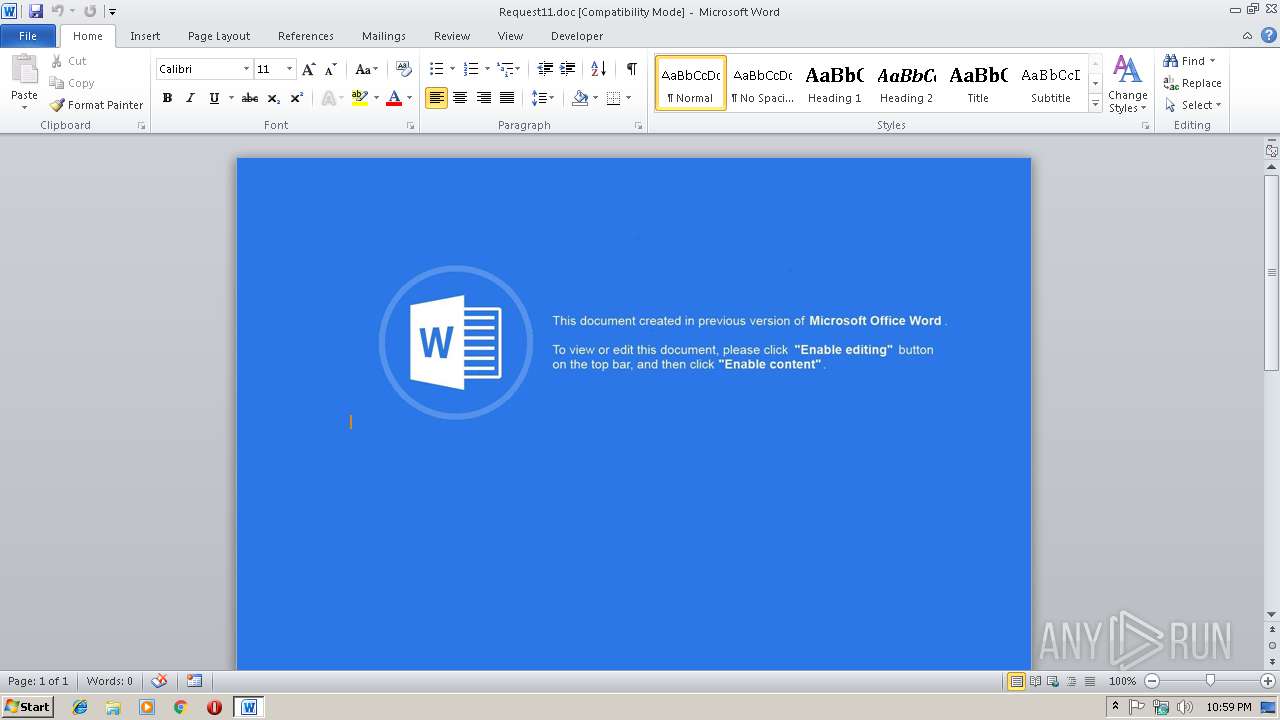Zoom out with the minus button
Screen dimensions: 1280x720
pos(1152,681)
